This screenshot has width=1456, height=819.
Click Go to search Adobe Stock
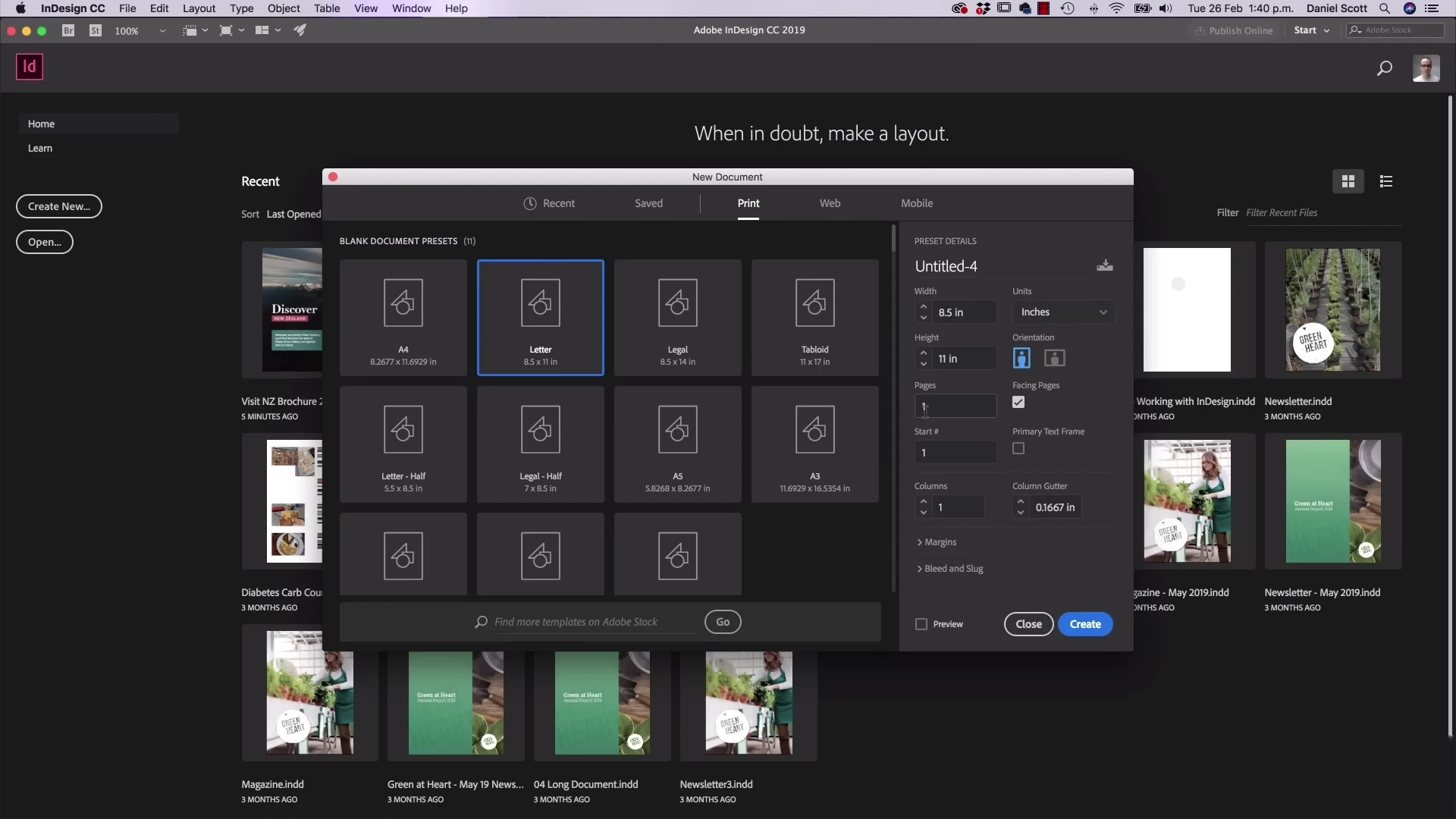point(723,622)
